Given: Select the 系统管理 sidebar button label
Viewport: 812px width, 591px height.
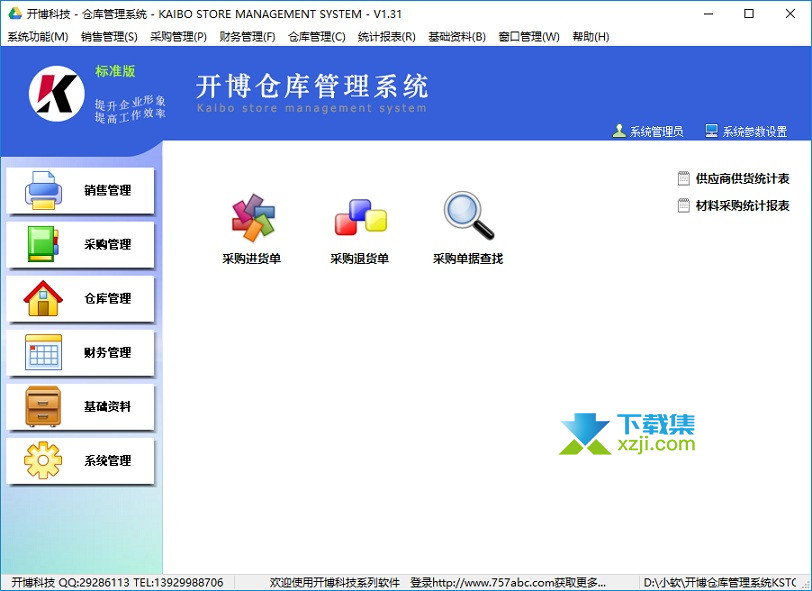Looking at the screenshot, I should point(108,461).
